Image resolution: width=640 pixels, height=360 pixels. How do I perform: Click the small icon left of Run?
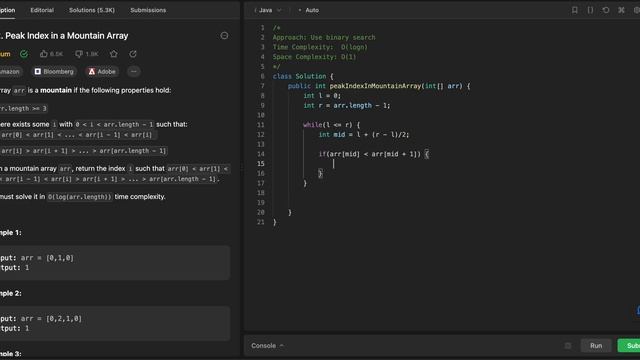pyautogui.click(x=568, y=346)
